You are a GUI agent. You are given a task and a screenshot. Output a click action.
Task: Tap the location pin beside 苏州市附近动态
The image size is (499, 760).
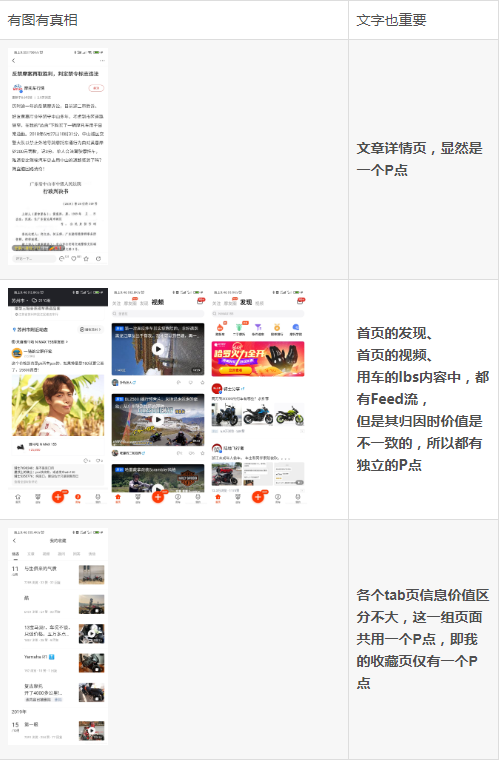click(14, 330)
